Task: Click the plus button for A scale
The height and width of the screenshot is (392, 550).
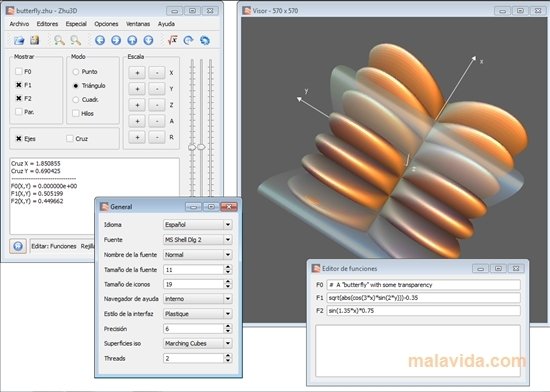Action: tap(137, 121)
